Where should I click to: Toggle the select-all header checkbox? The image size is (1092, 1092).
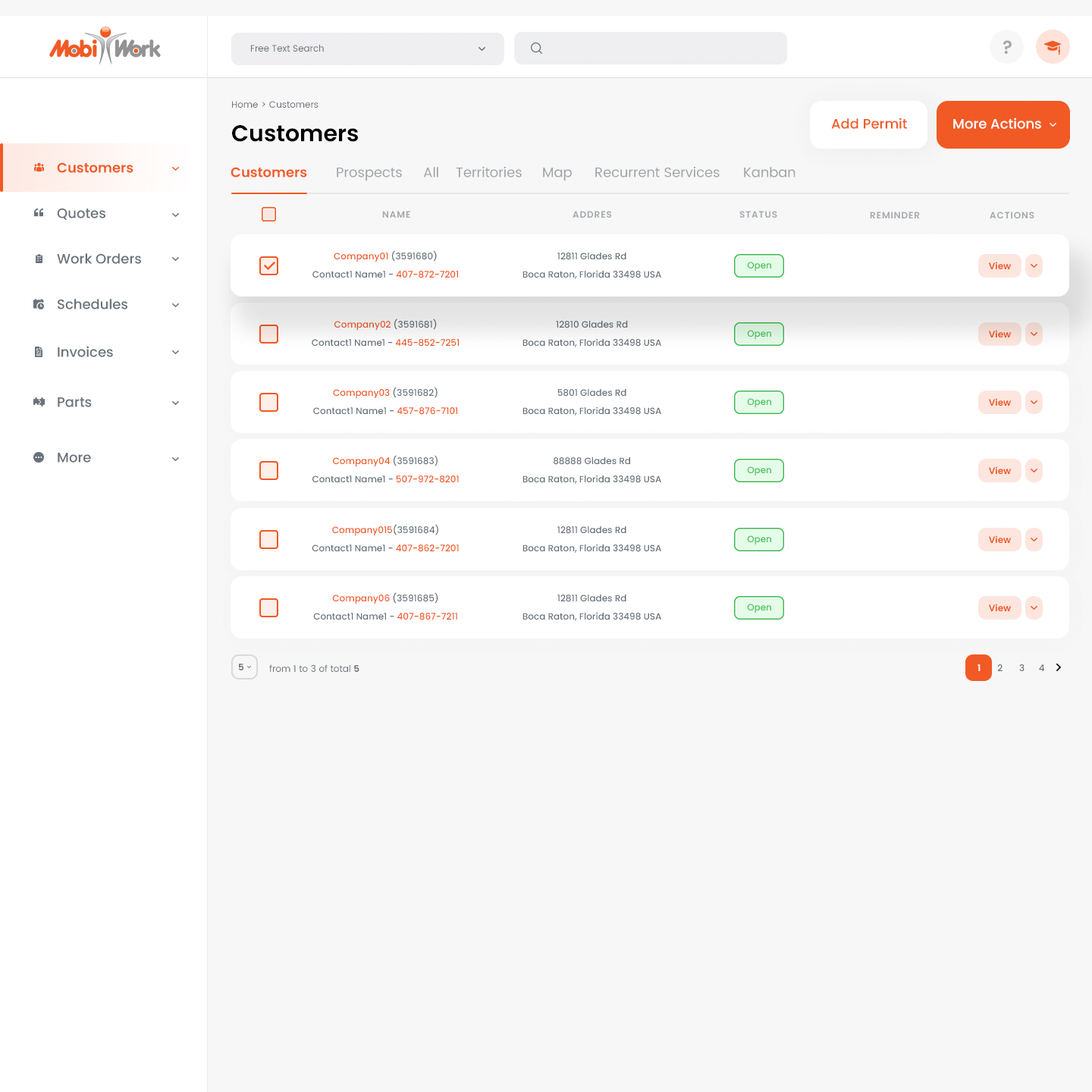click(x=268, y=215)
